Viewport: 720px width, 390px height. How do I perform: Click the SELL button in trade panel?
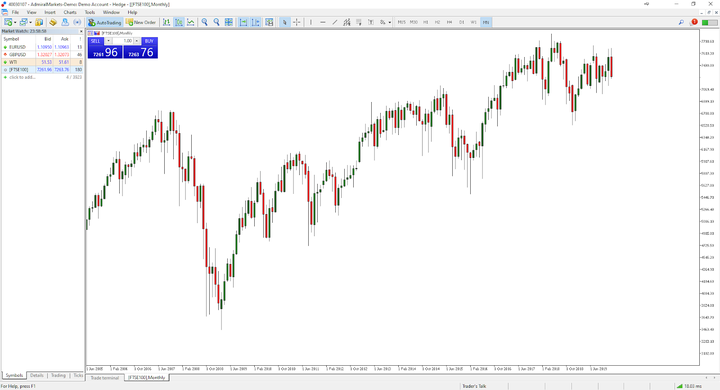click(96, 41)
